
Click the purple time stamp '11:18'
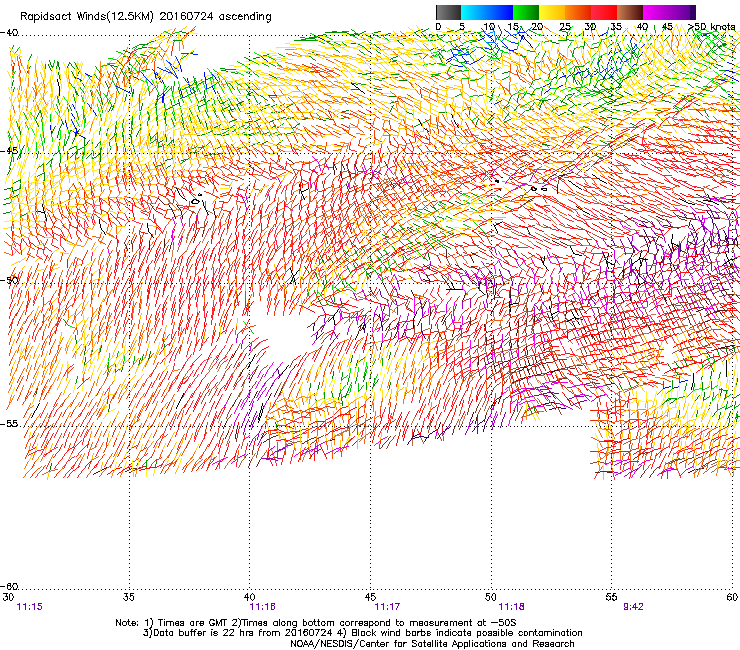512,607
